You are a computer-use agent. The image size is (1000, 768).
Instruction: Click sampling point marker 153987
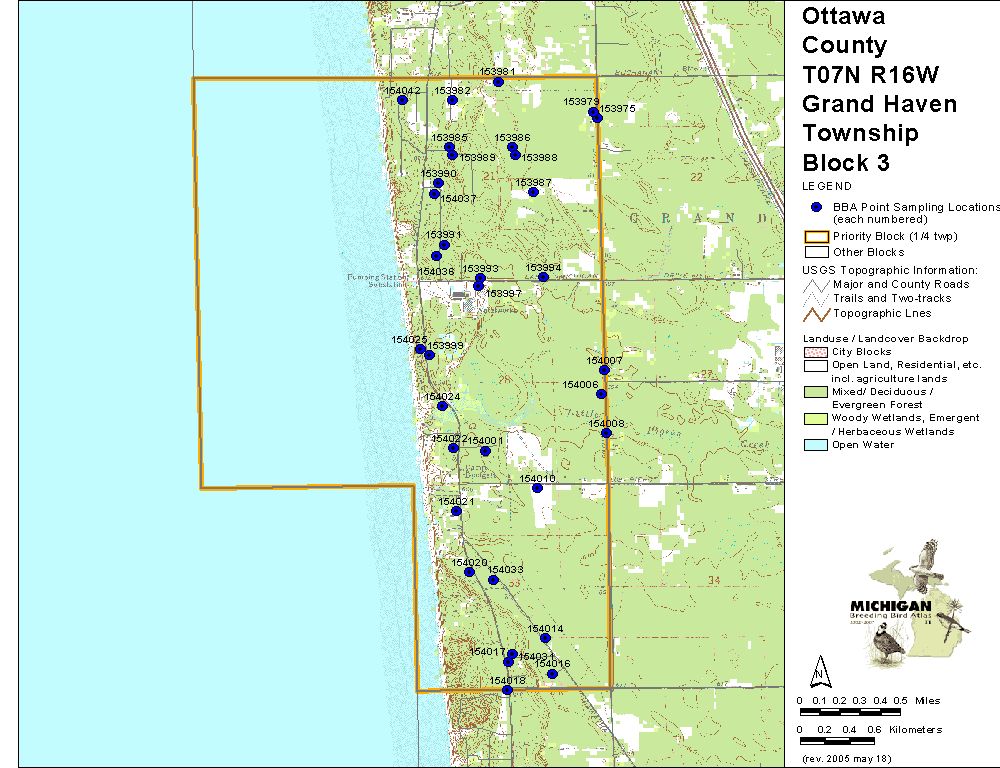[534, 191]
